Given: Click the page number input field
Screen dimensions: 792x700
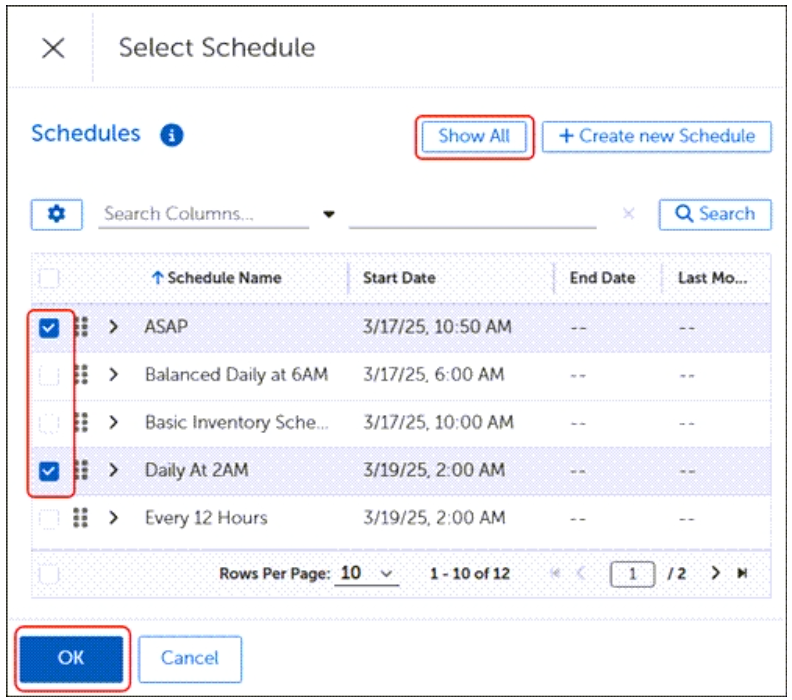Looking at the screenshot, I should 633,574.
